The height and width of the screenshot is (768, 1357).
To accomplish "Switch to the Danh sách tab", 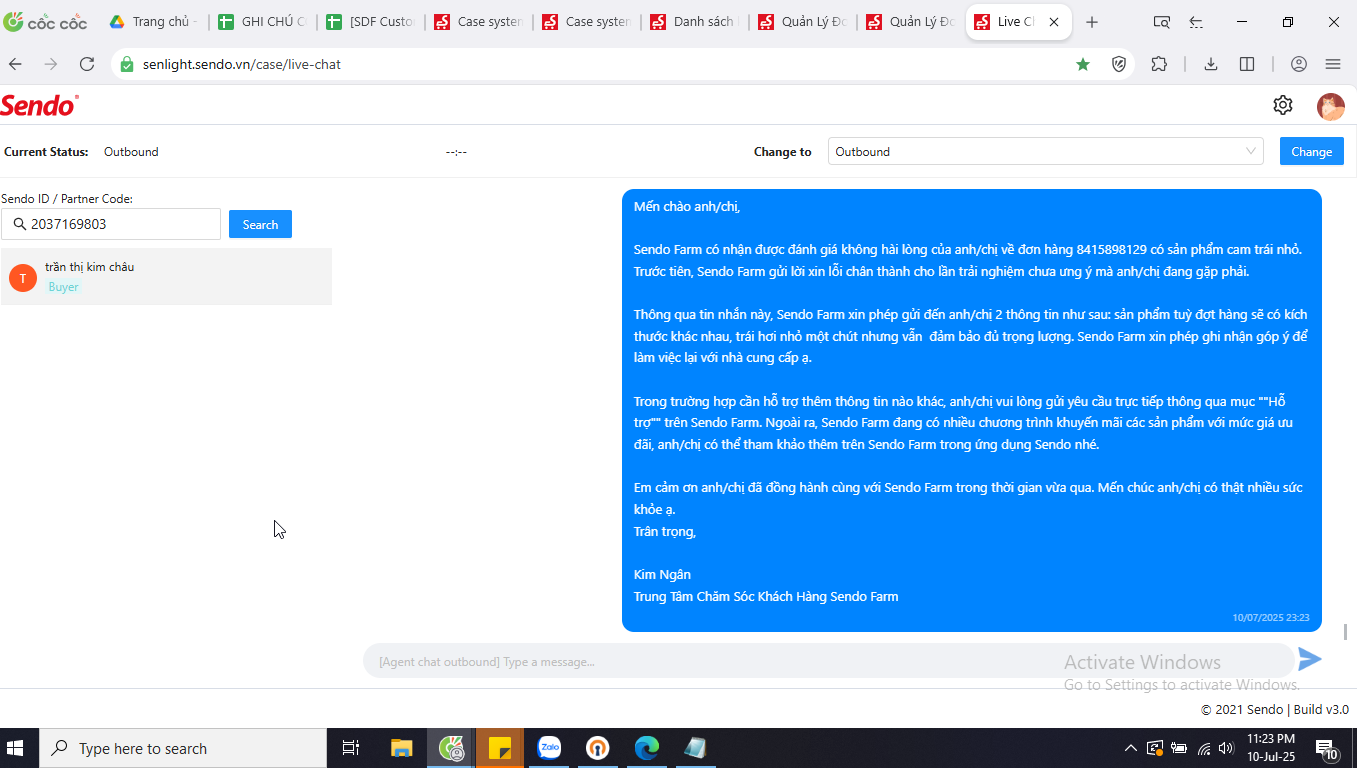I will coord(694,22).
